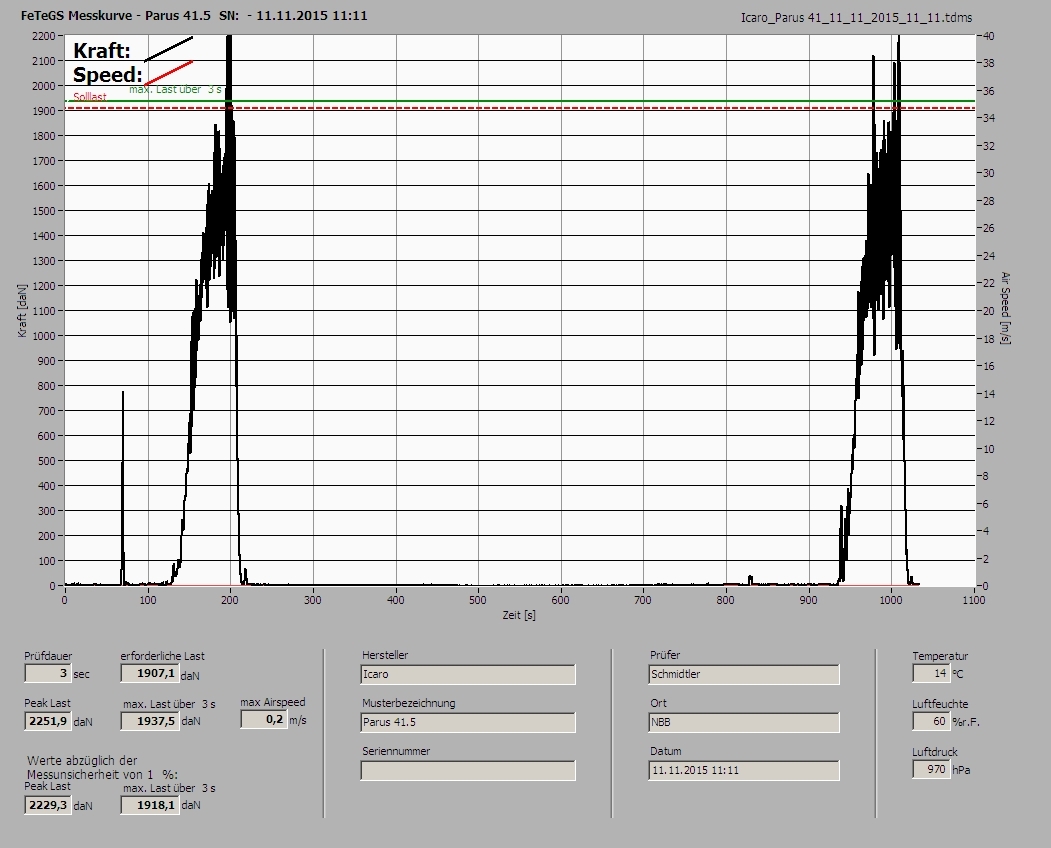Viewport: 1051px width, 848px height.
Task: Click the 'hPa' unit text
Action: pos(961,770)
